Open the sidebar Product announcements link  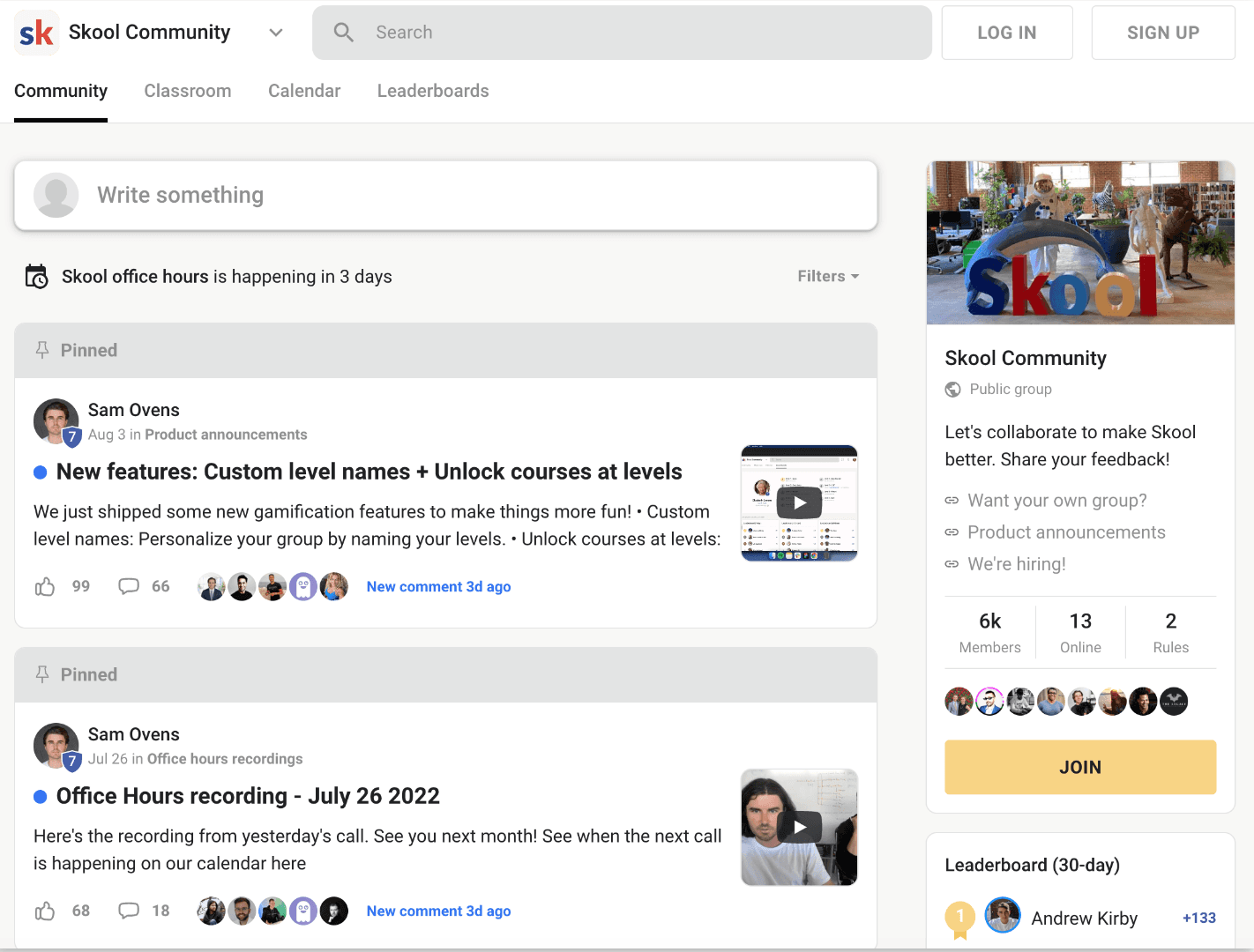tap(1067, 532)
